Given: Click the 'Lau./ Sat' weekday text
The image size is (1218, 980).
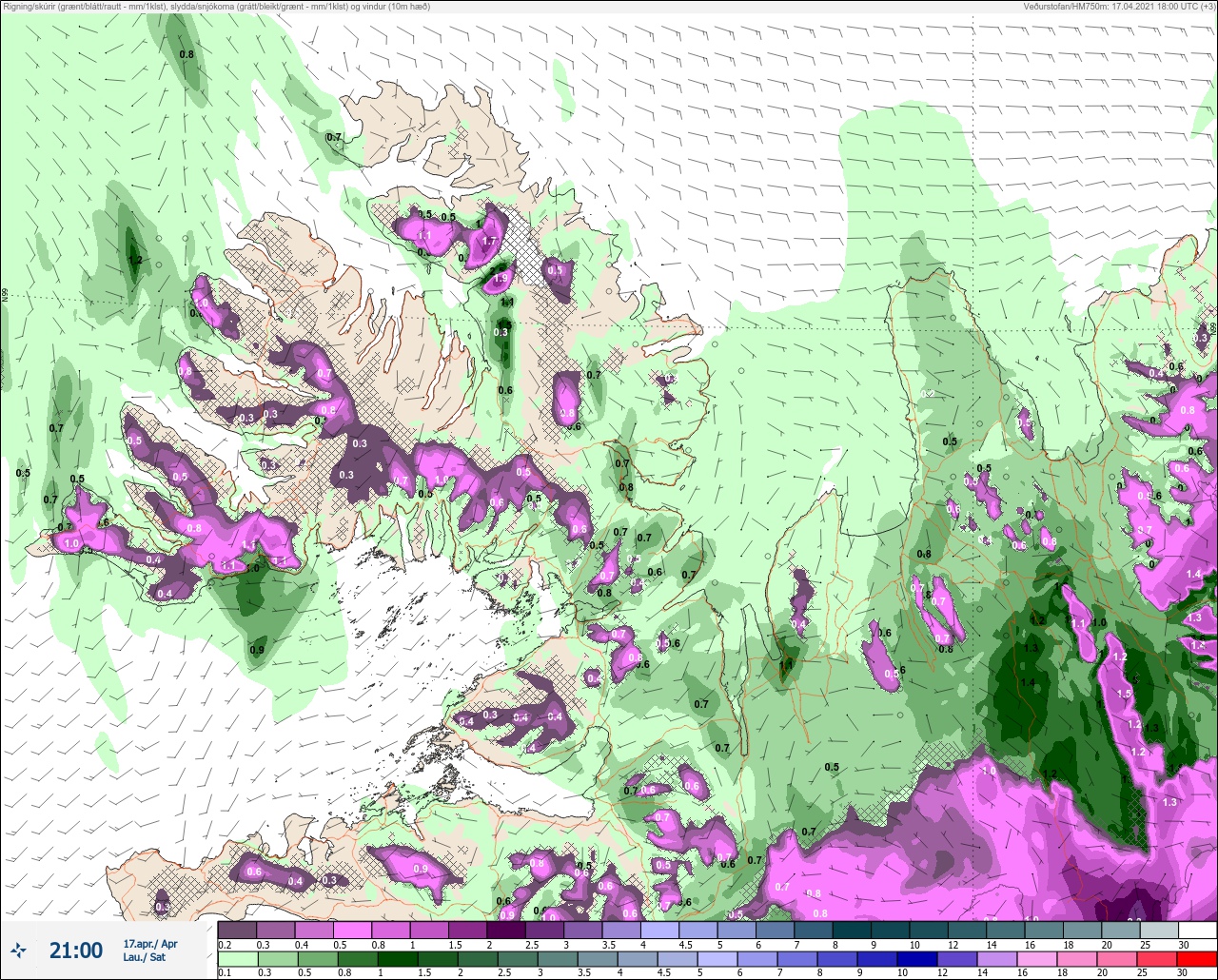Looking at the screenshot, I should tap(144, 957).
